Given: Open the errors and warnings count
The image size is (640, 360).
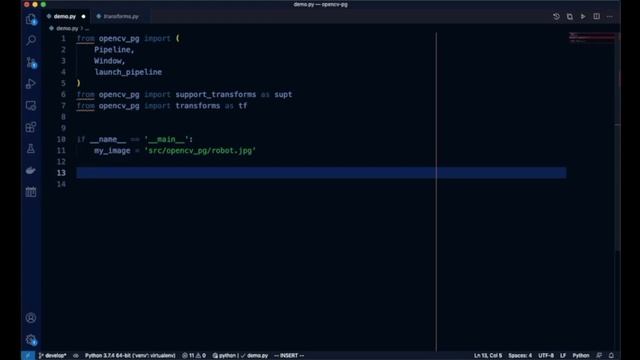Looking at the screenshot, I should pos(194,356).
